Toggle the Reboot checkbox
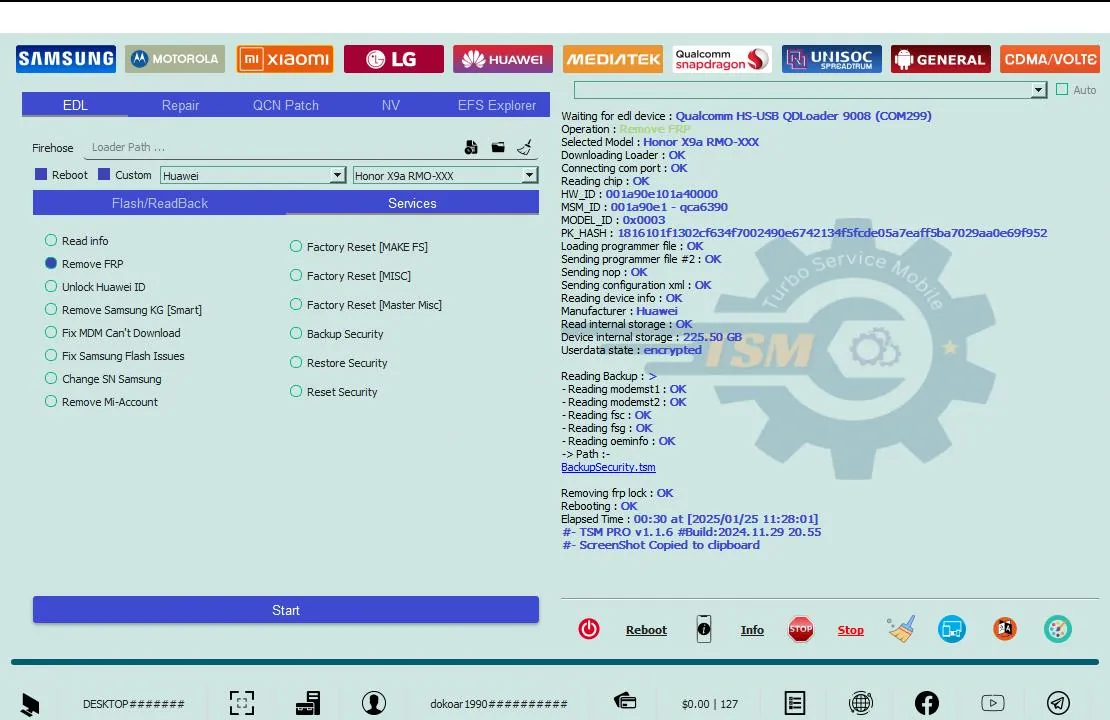 click(x=41, y=174)
